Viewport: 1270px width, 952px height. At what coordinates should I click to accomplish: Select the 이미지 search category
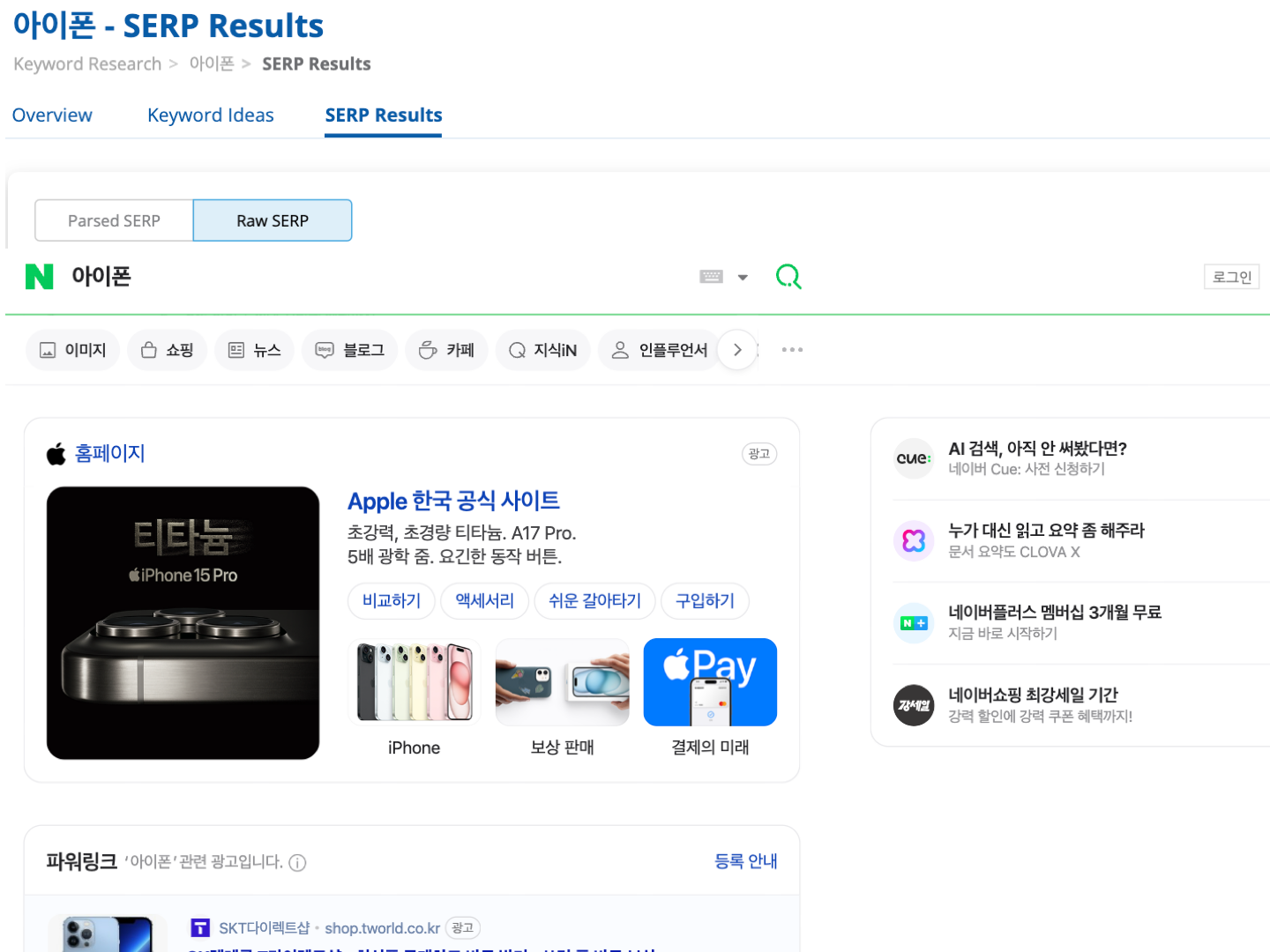pos(73,350)
